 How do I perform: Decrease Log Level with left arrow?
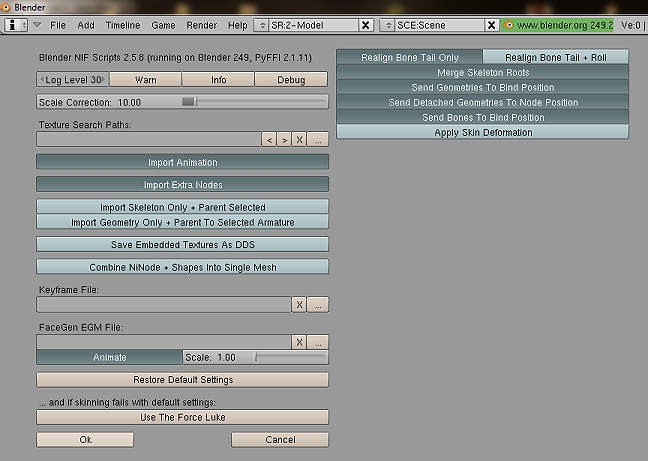[x=42, y=79]
